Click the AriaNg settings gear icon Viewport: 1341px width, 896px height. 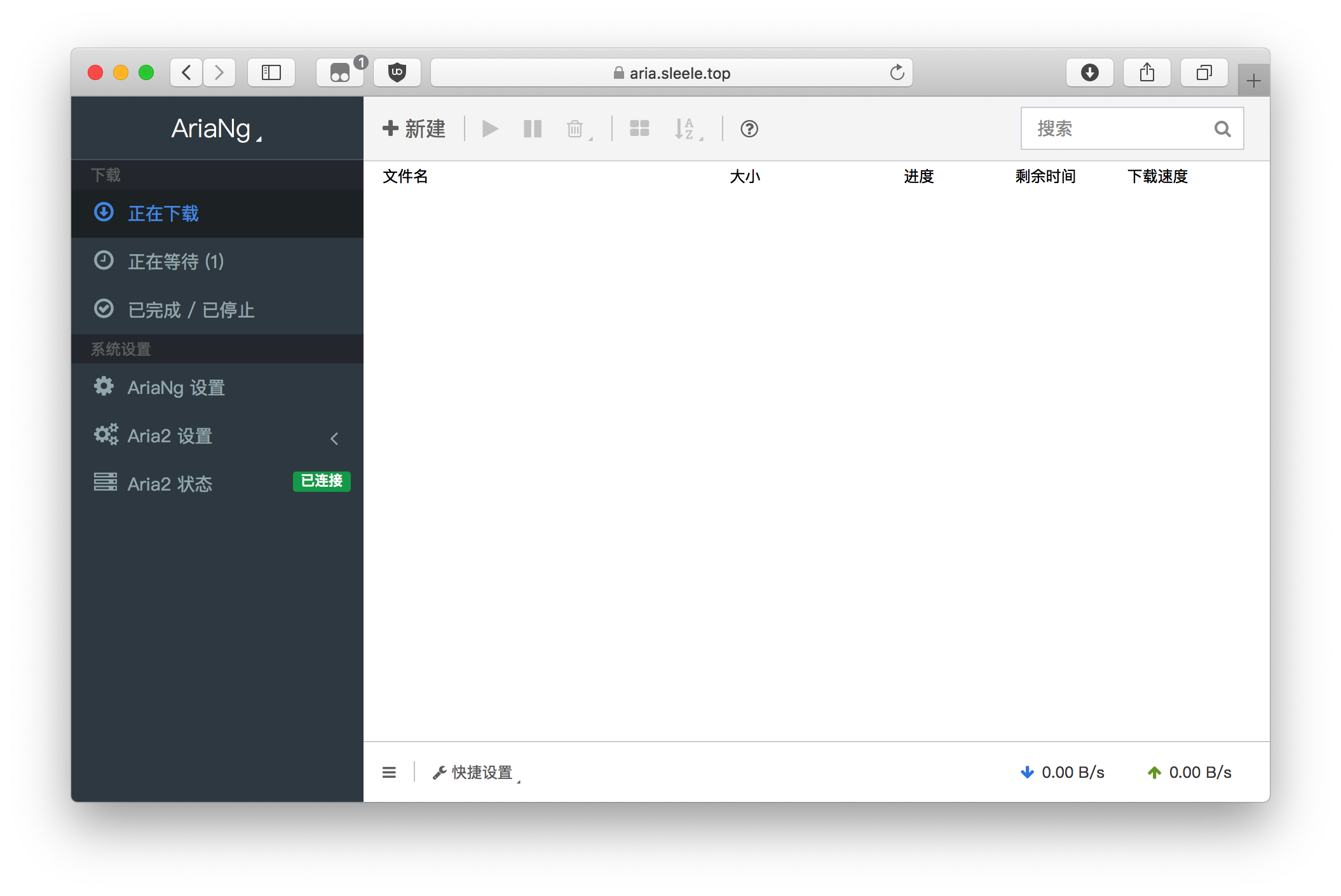click(x=104, y=386)
